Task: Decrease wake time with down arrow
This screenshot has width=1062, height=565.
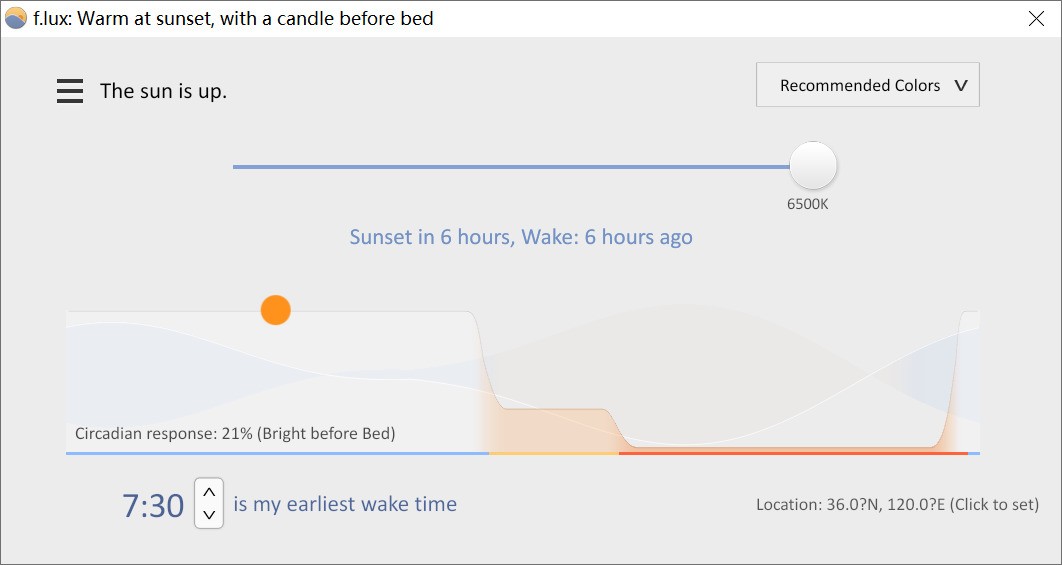Action: coord(209,515)
